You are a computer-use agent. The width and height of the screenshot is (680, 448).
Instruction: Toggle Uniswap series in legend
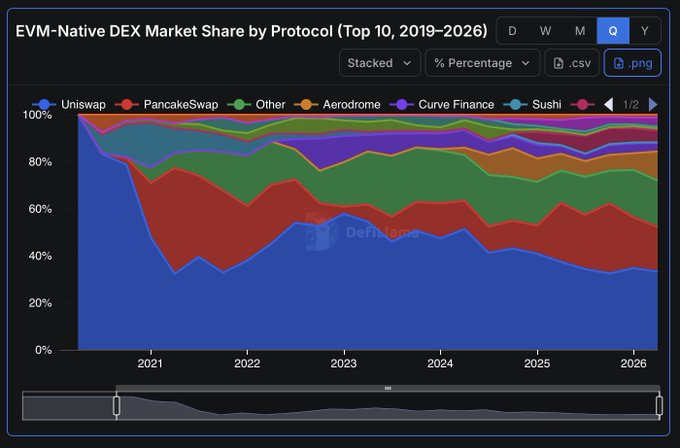[69, 105]
